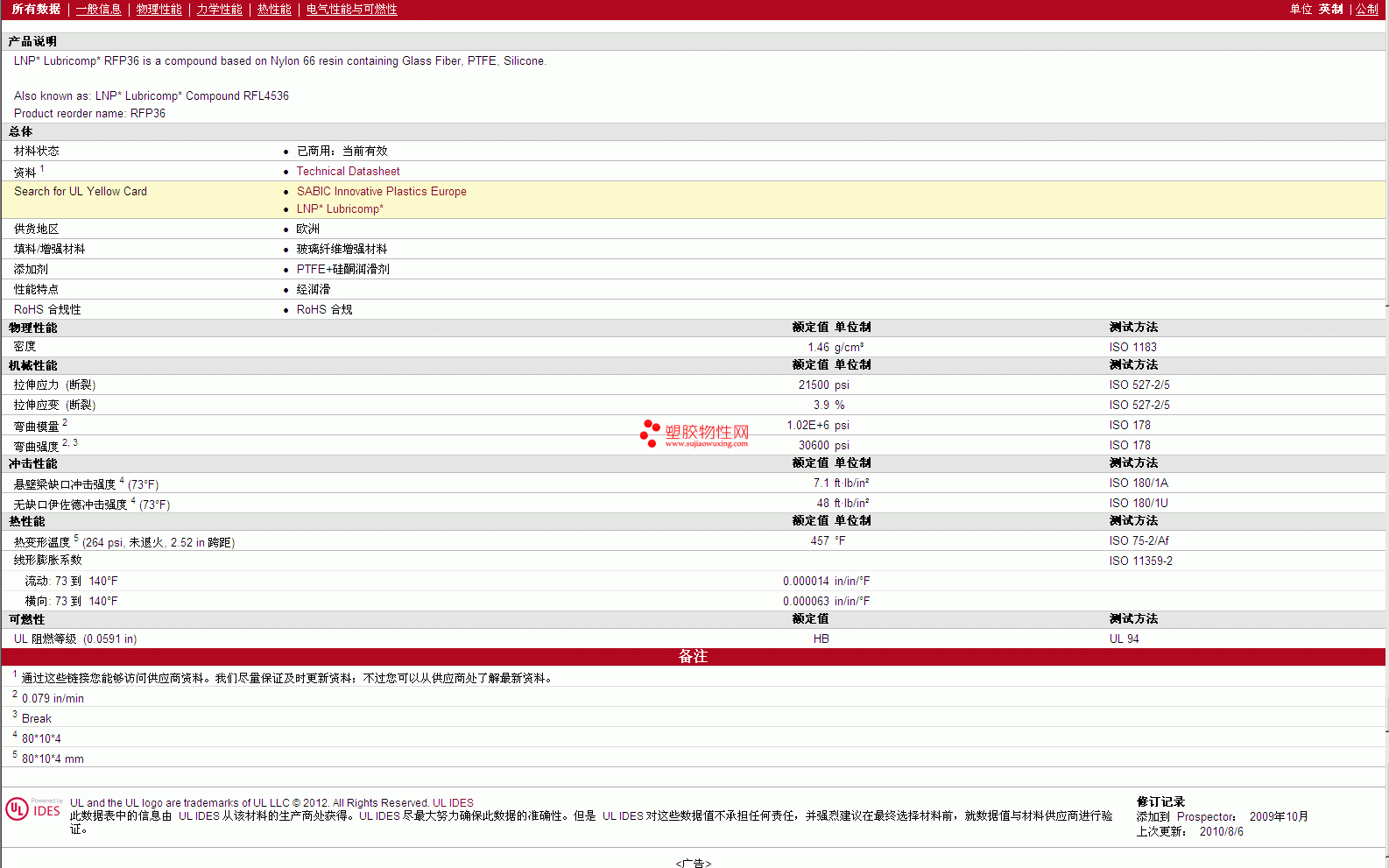
Task: Click footnote 1 superscript beside 资料
Action: click(x=42, y=168)
